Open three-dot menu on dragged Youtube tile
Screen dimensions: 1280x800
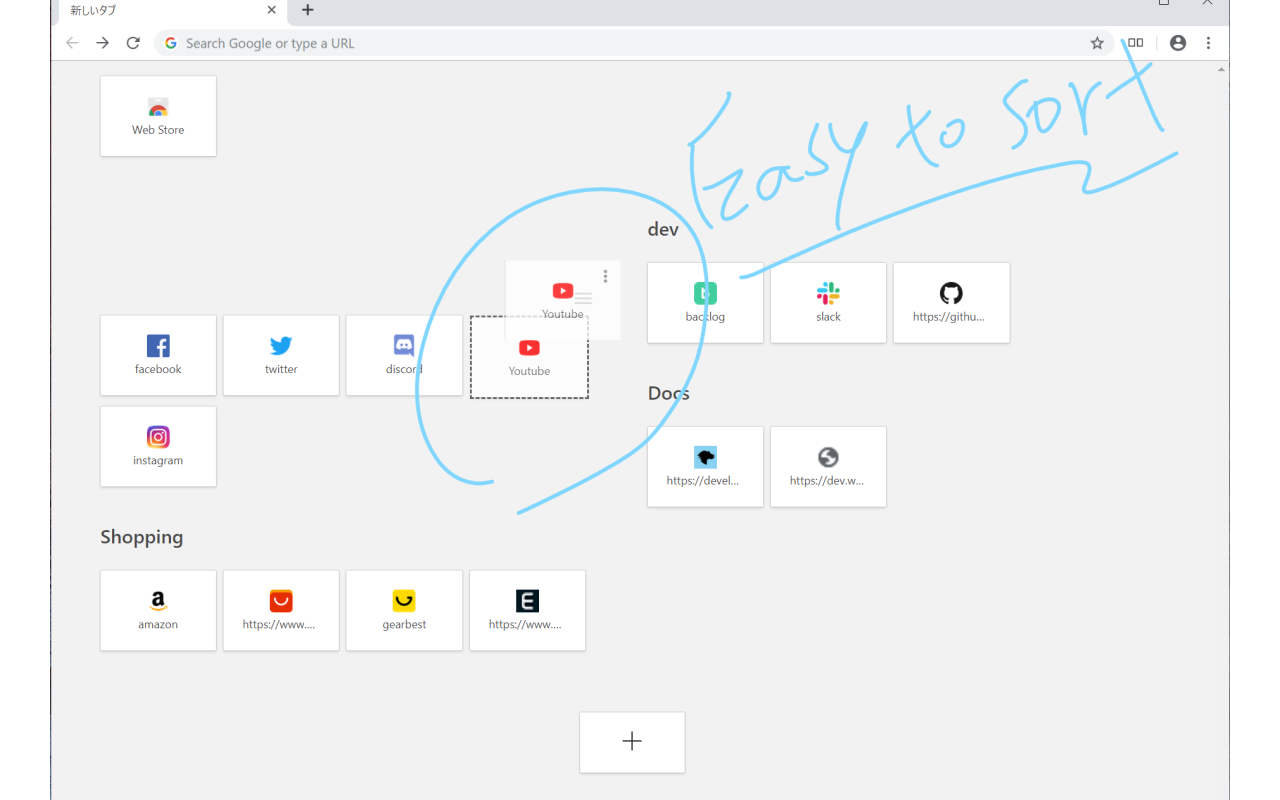click(606, 276)
